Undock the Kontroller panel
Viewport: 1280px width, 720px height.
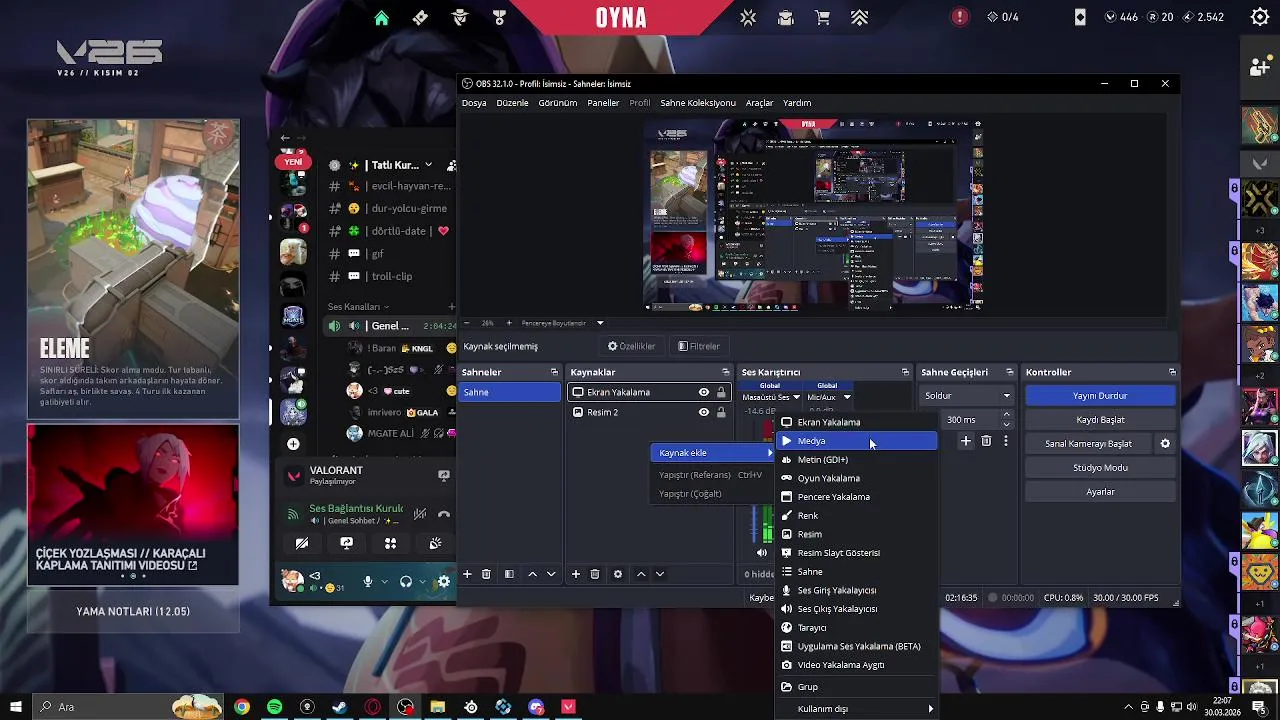click(x=1172, y=372)
